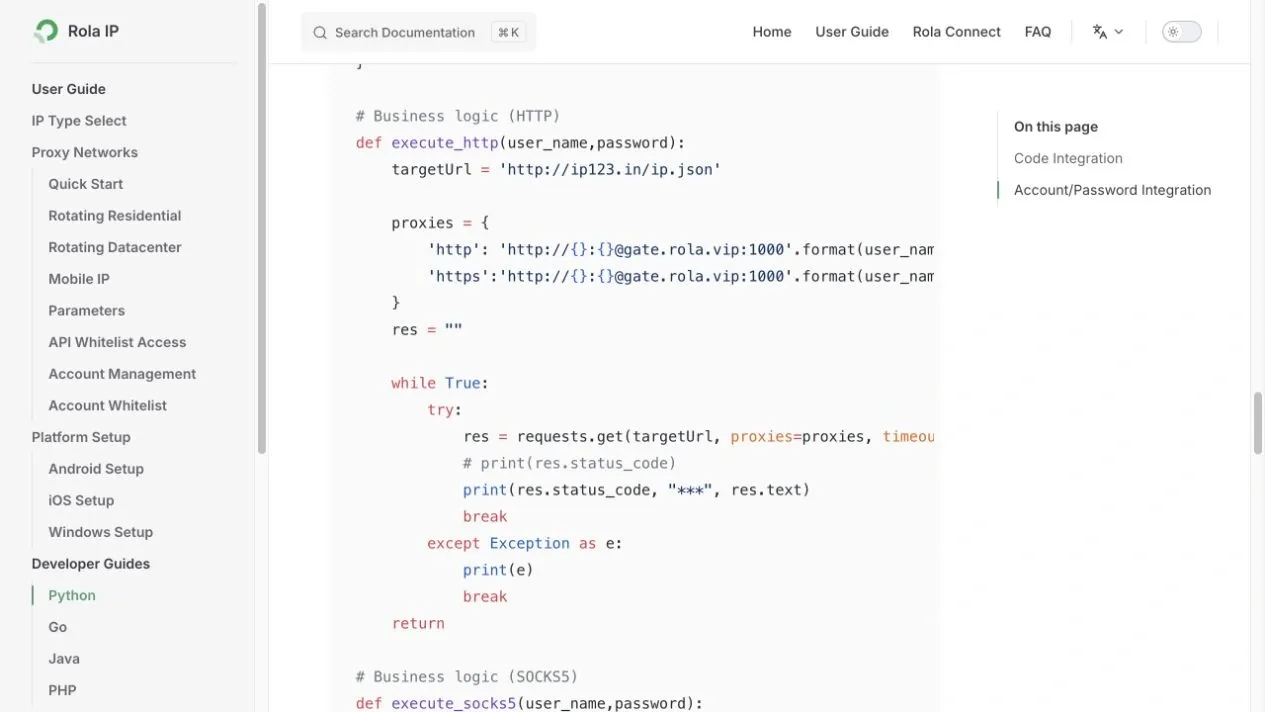
Task: Click the Rola IP site title
Action: click(93, 31)
